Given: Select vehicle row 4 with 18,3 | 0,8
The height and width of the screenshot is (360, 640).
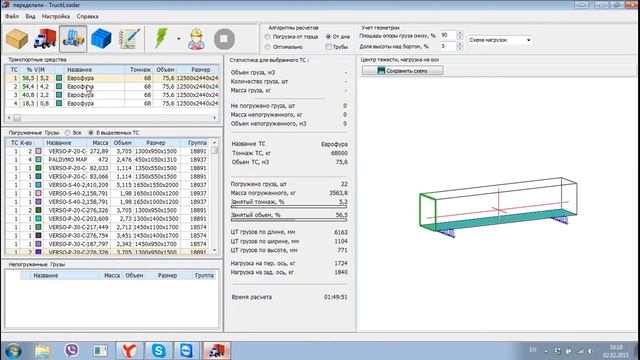Looking at the screenshot, I should coord(112,104).
